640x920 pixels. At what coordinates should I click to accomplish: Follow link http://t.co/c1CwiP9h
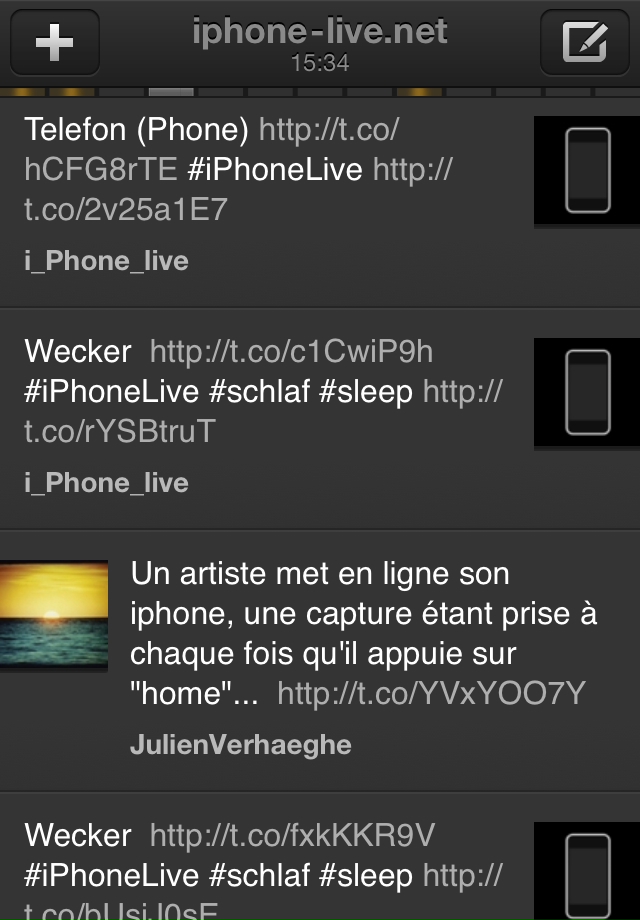tap(291, 351)
